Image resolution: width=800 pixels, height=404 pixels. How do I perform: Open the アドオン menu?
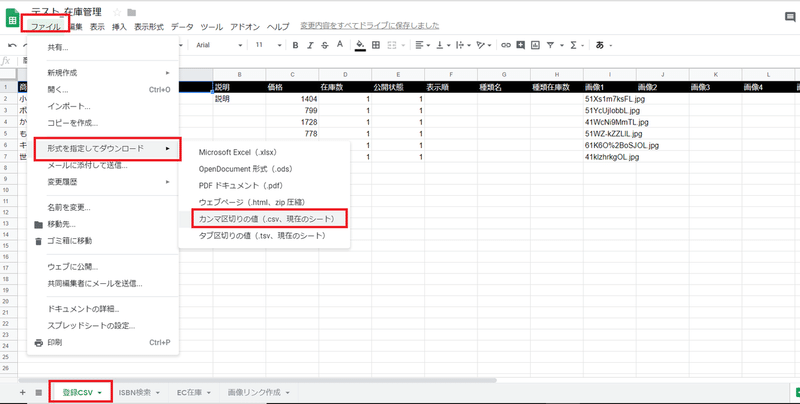coord(245,27)
